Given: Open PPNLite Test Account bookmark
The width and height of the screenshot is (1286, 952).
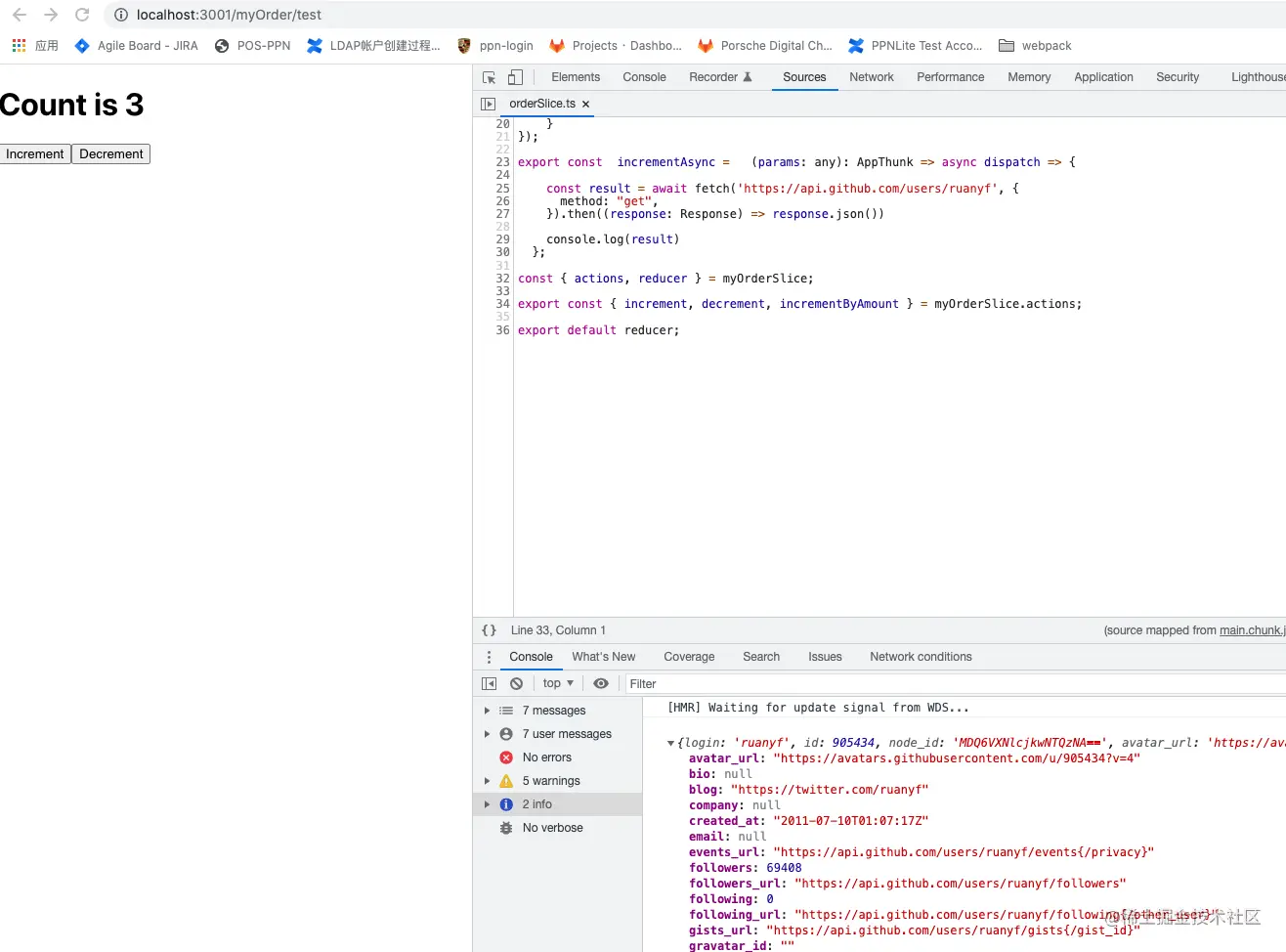Looking at the screenshot, I should (916, 46).
